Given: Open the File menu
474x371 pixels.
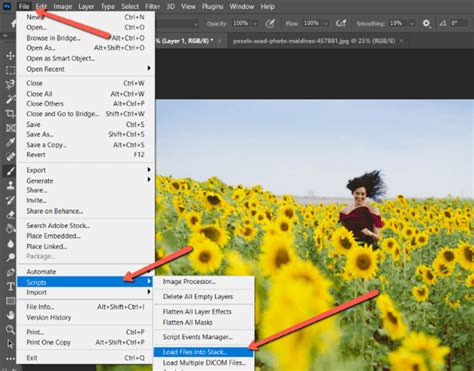Looking at the screenshot, I should tap(24, 6).
